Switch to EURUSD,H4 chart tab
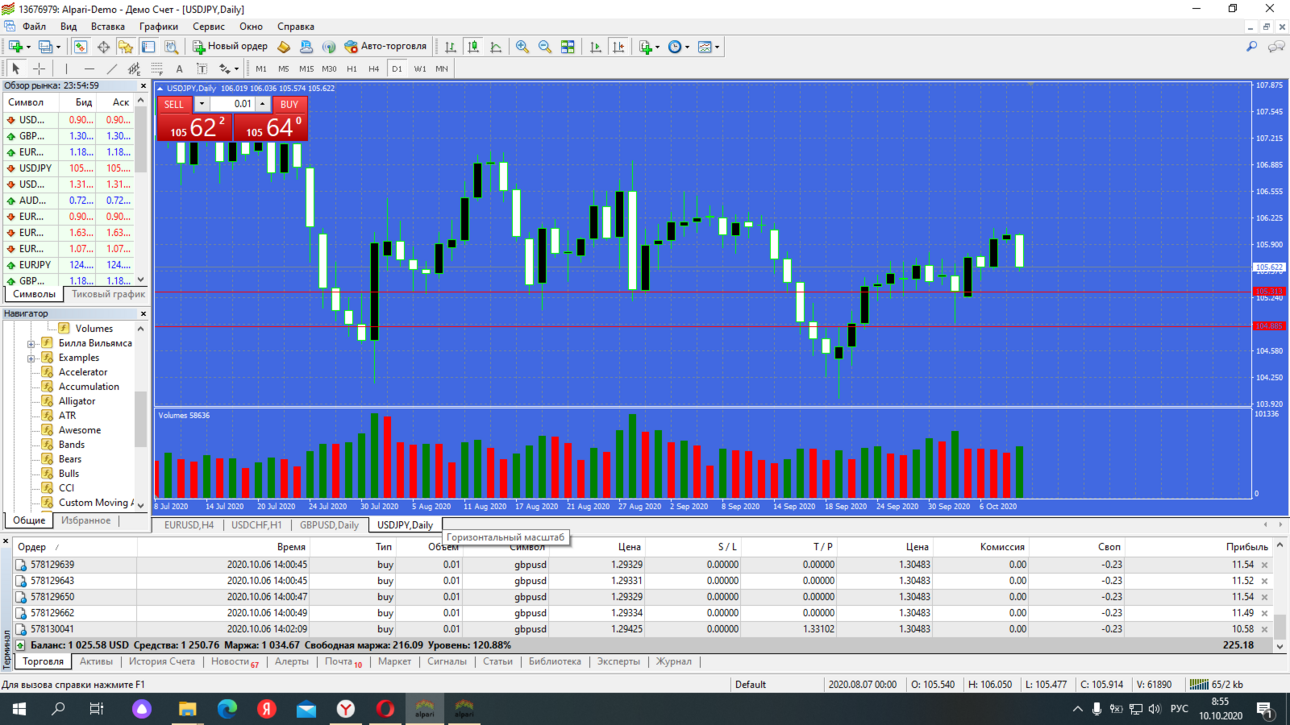The height and width of the screenshot is (725, 1290). 188,525
